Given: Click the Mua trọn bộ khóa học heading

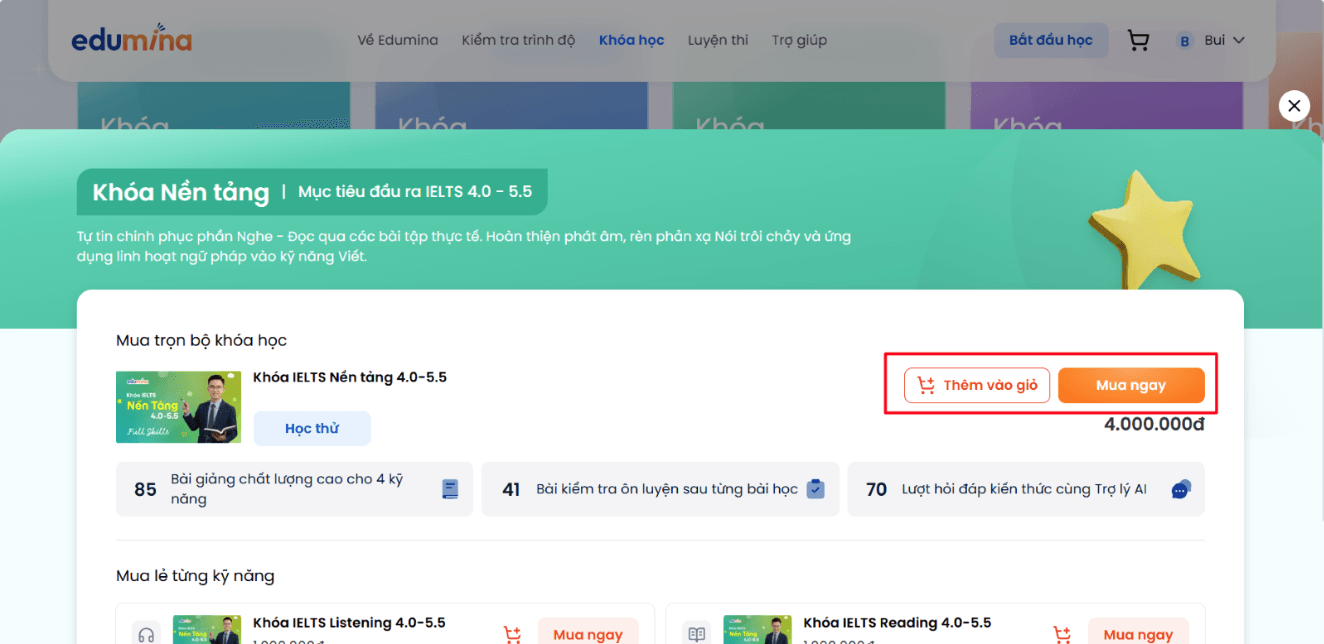Looking at the screenshot, I should (201, 341).
